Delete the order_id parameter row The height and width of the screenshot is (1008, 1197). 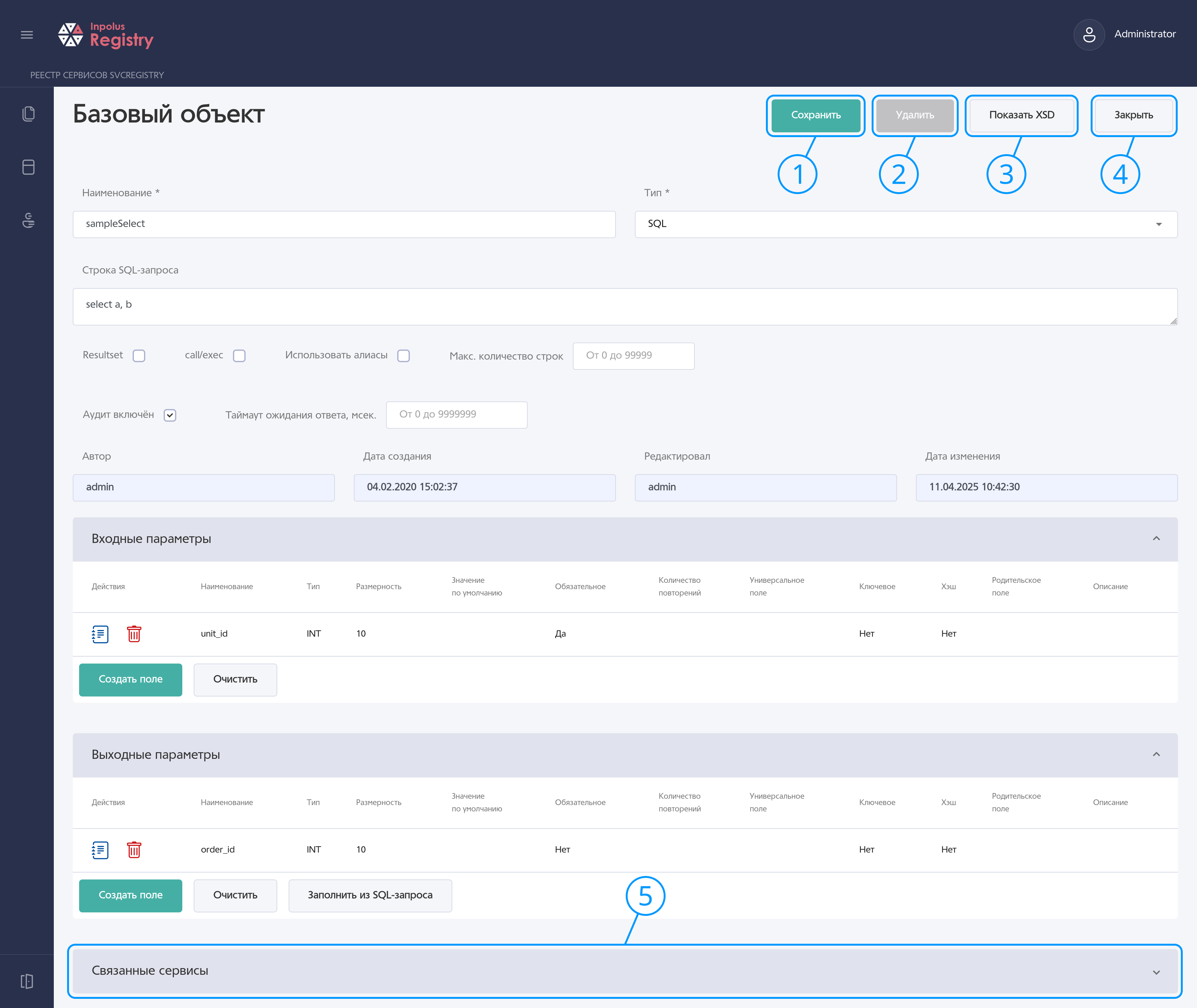[x=134, y=850]
